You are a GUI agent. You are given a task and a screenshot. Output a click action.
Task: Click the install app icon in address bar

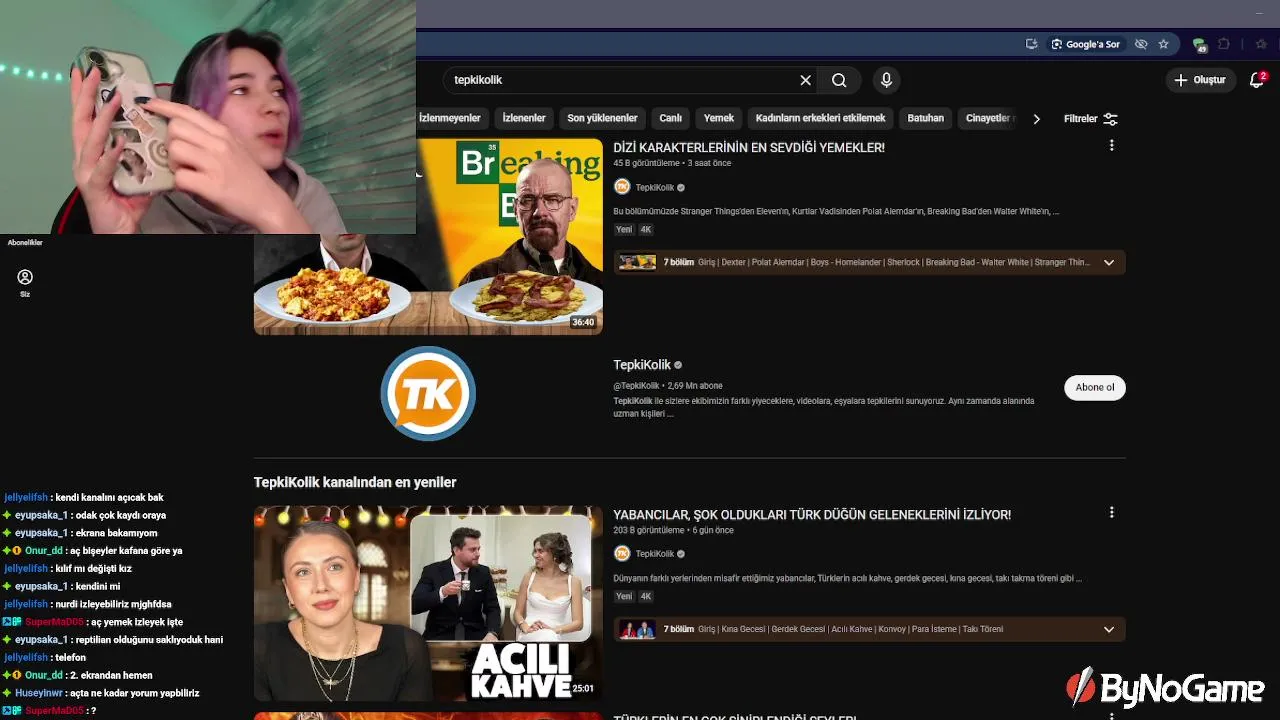1032,44
